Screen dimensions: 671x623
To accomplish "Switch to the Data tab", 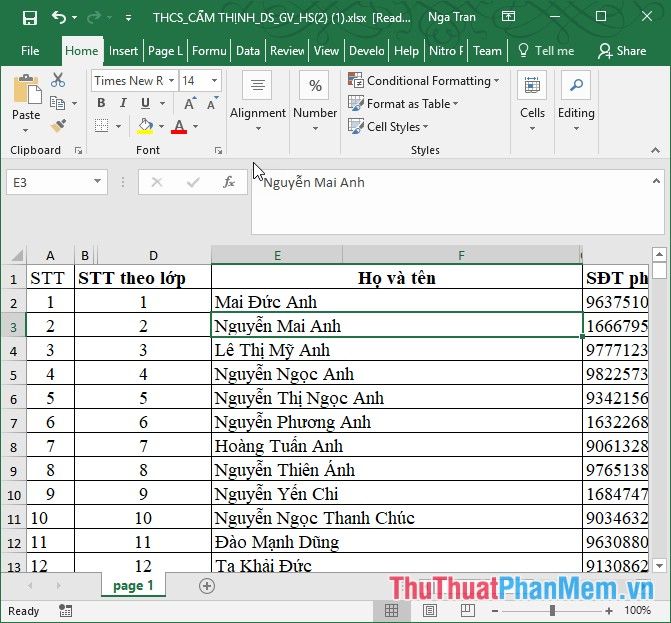I will tap(248, 51).
